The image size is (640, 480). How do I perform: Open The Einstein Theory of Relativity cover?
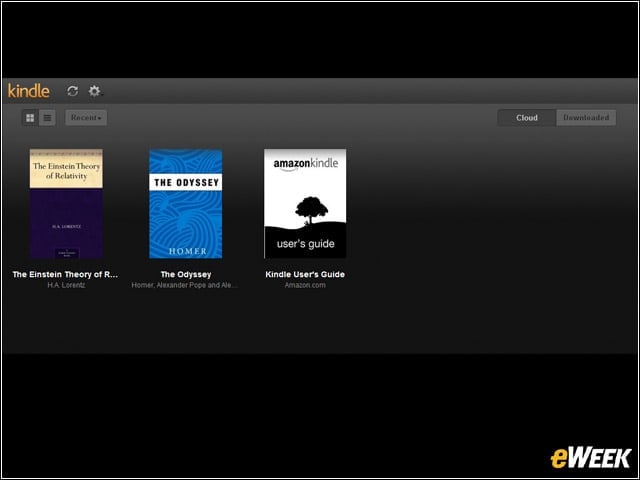[66, 204]
